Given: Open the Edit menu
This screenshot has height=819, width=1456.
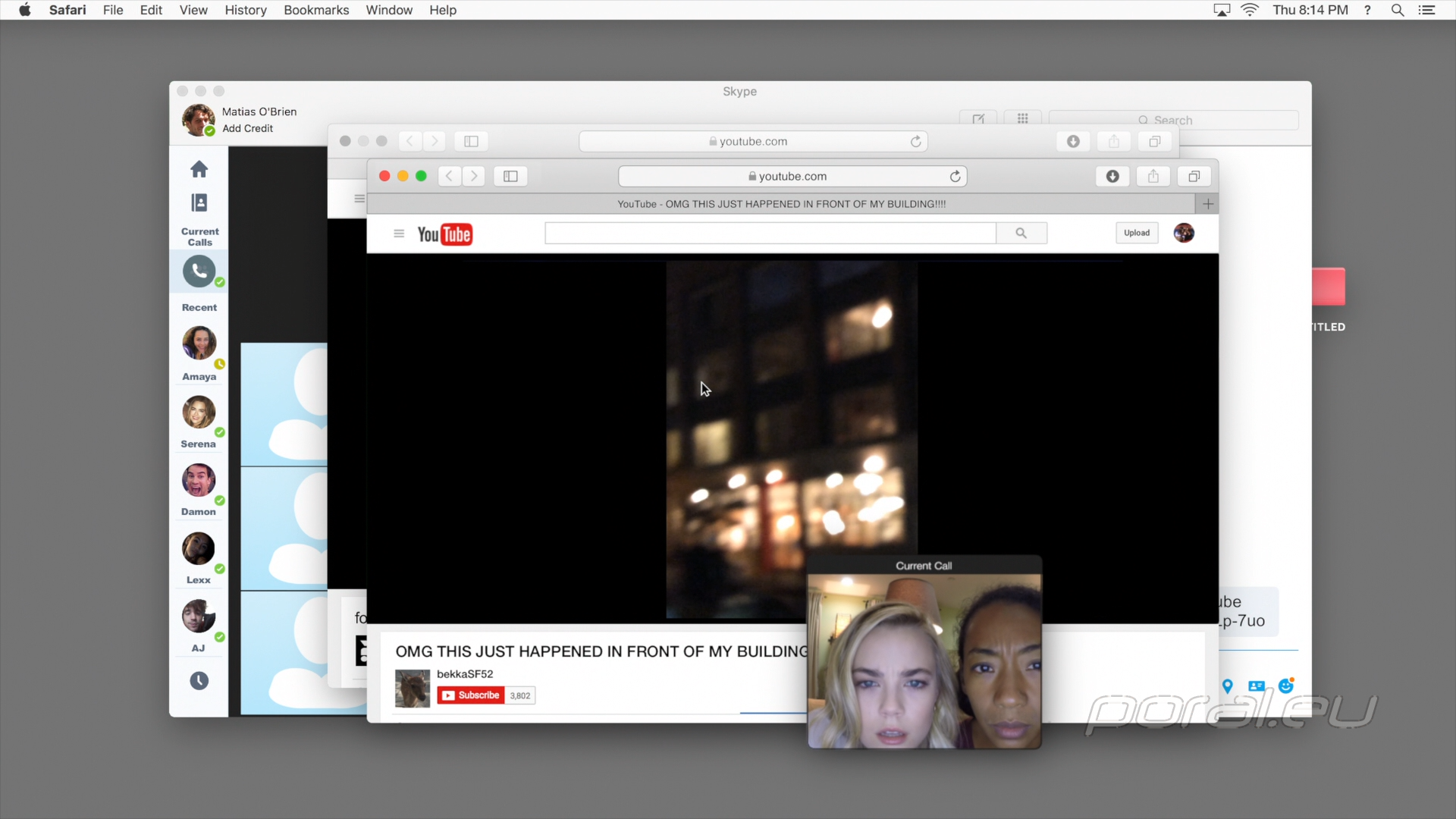Looking at the screenshot, I should click(x=151, y=10).
